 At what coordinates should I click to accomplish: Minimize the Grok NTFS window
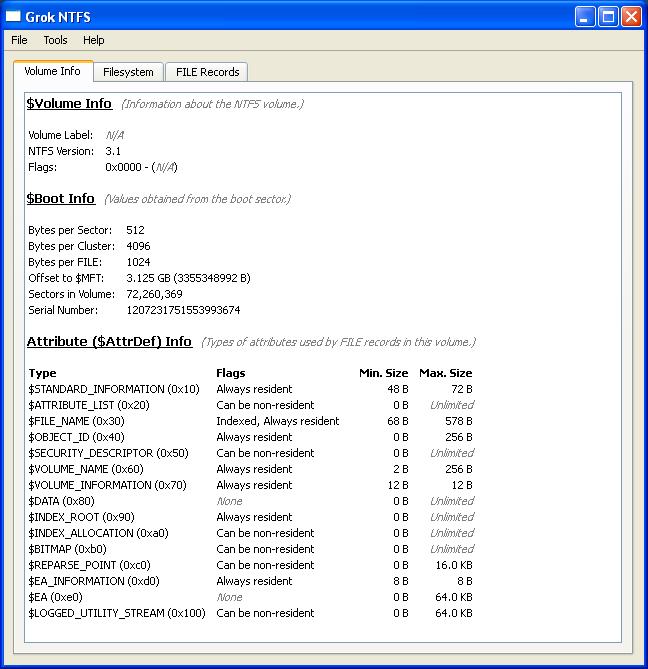[586, 16]
